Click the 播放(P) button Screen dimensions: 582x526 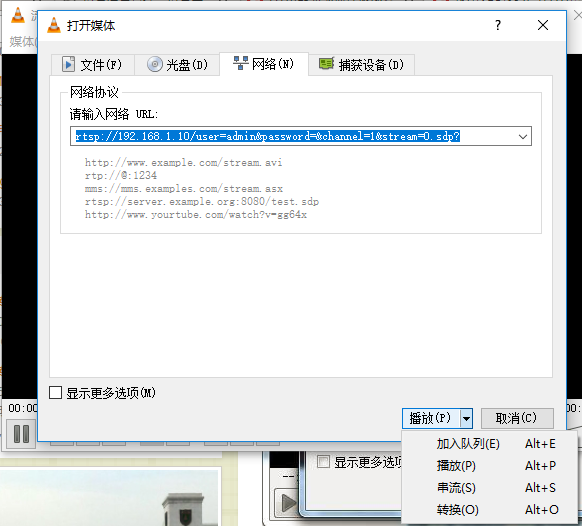coord(431,419)
